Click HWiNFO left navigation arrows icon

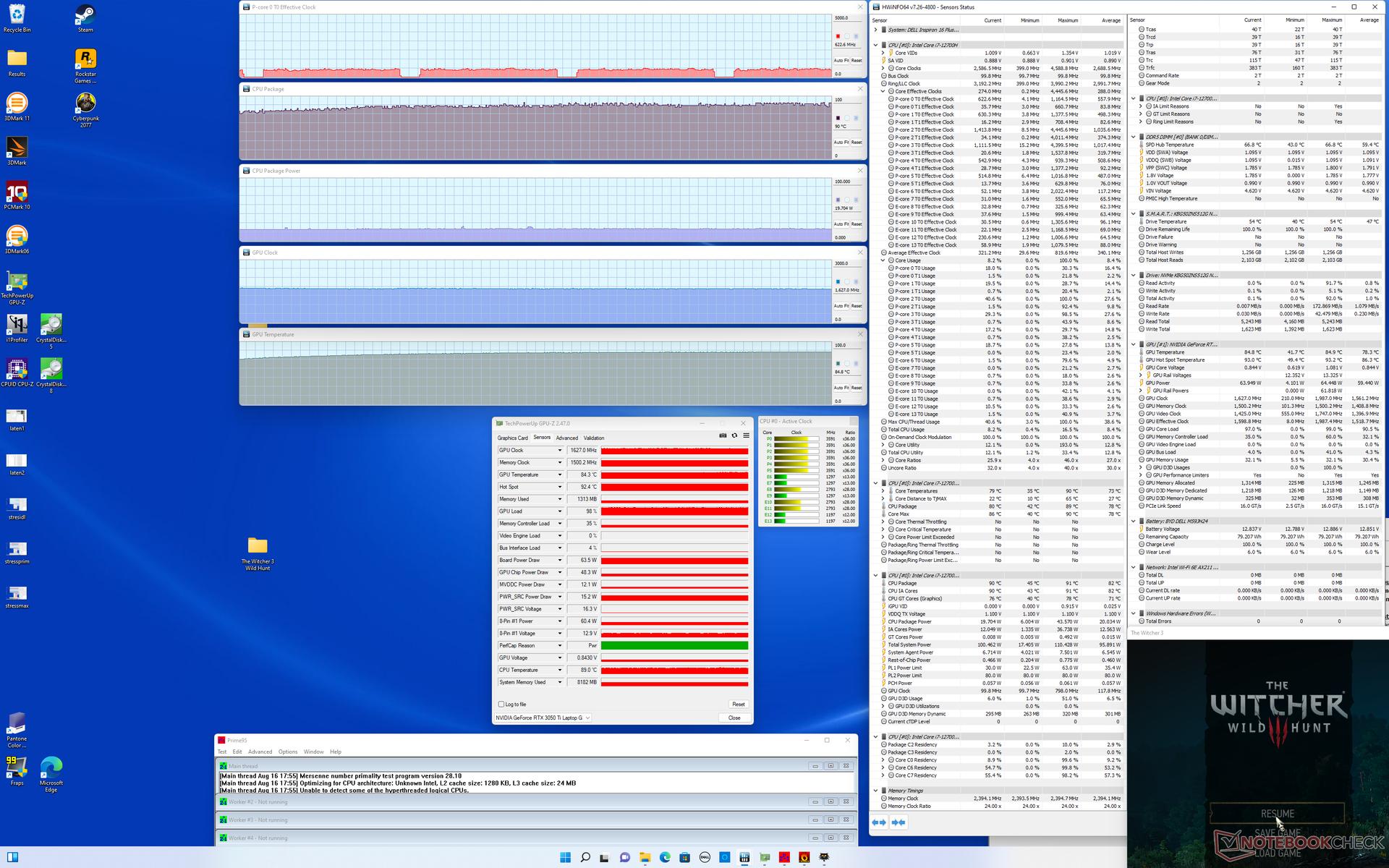tap(879, 822)
